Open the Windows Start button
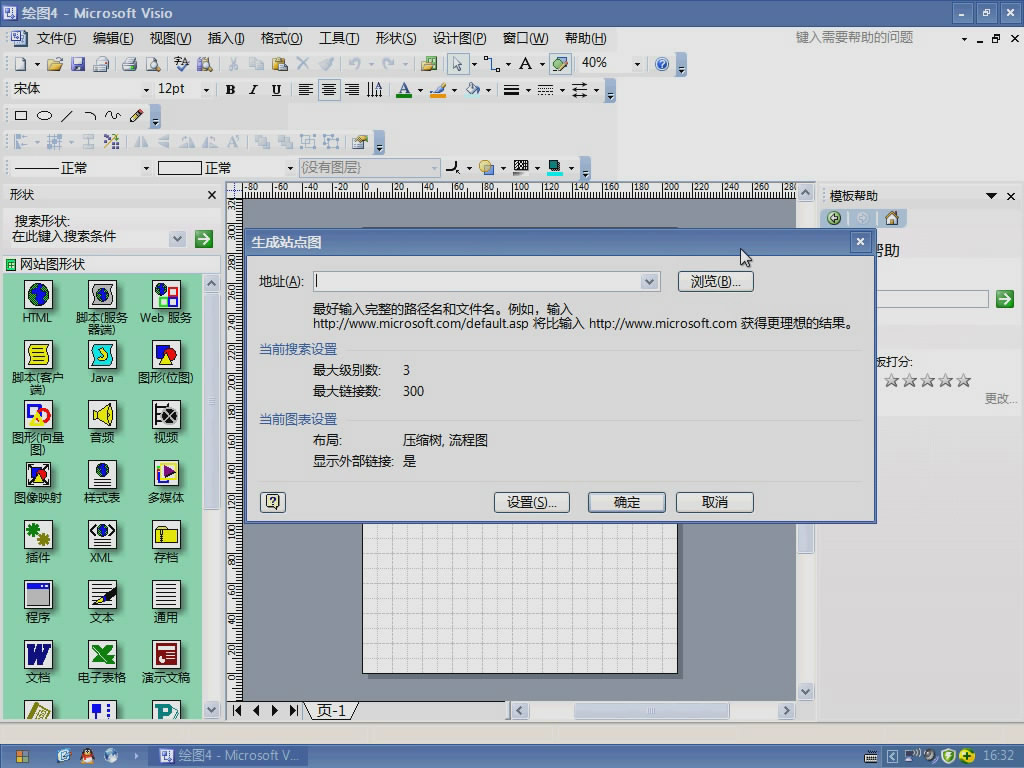The height and width of the screenshot is (768, 1024). (22, 756)
